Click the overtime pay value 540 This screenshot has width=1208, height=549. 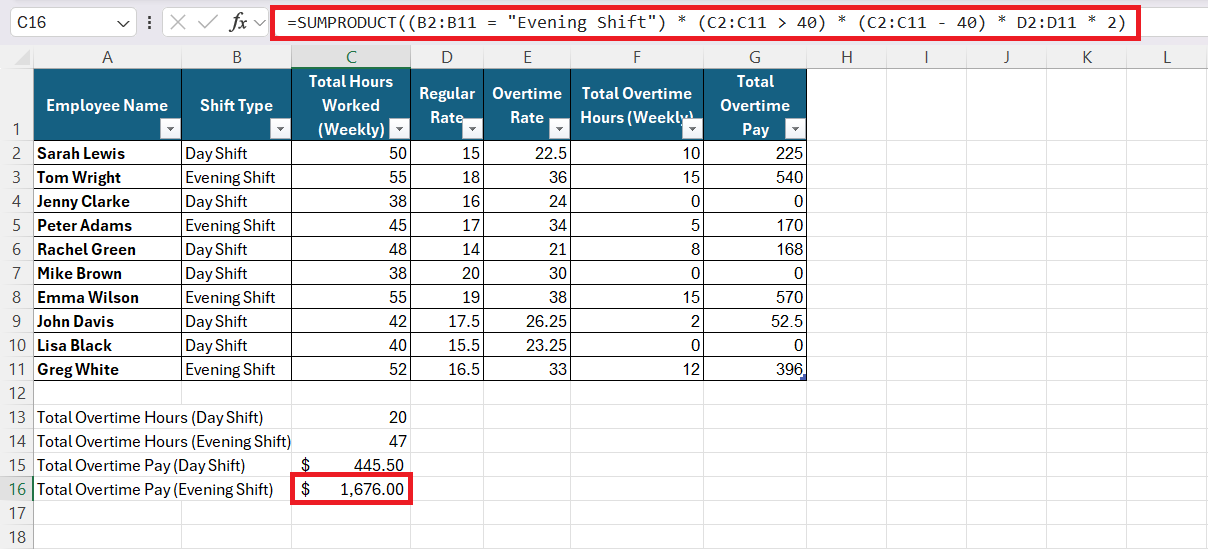[755, 177]
